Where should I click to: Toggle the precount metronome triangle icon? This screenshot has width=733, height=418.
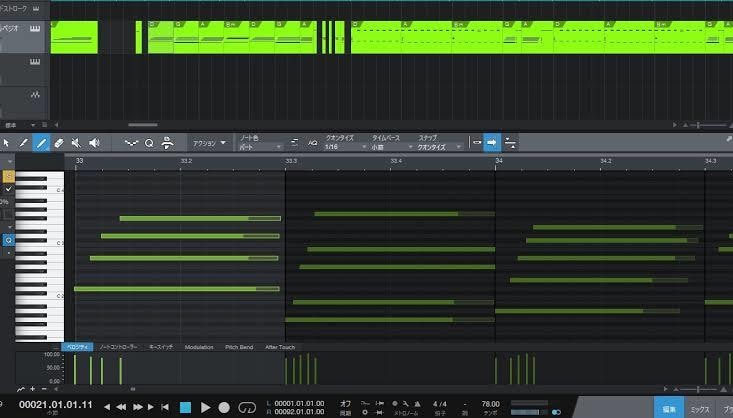[417, 404]
